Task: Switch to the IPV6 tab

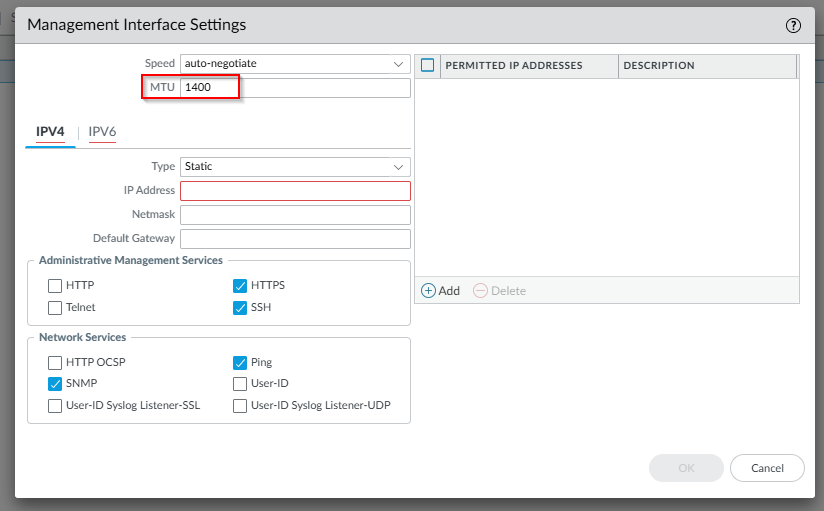Action: click(102, 132)
